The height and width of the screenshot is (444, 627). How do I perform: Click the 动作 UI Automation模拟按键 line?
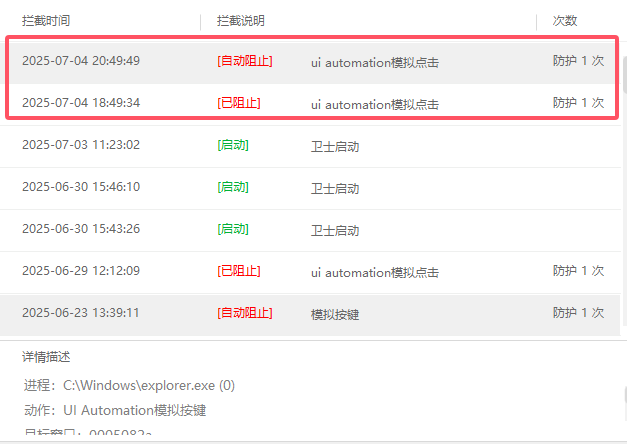115,410
